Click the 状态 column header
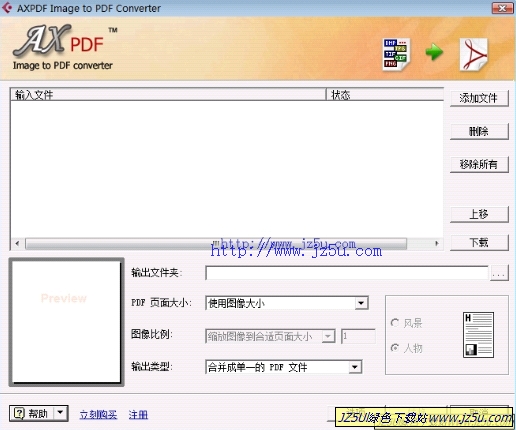 [385, 95]
